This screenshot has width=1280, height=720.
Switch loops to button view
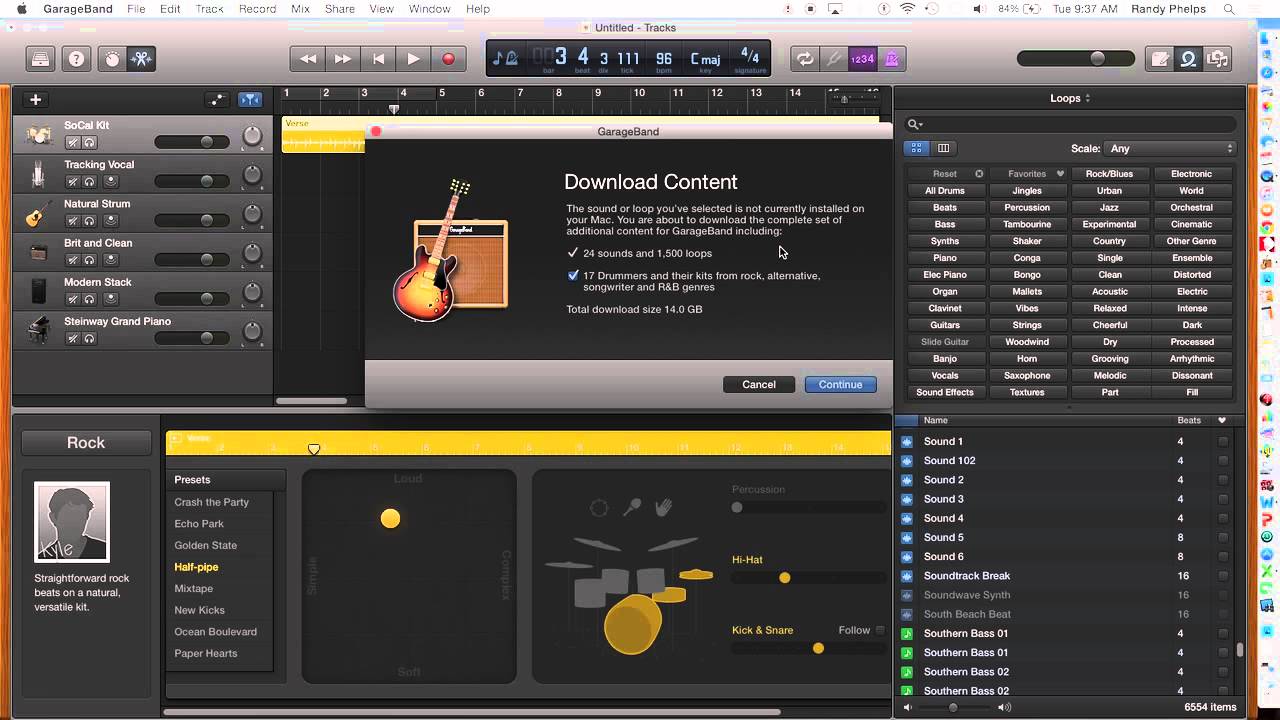pos(916,148)
